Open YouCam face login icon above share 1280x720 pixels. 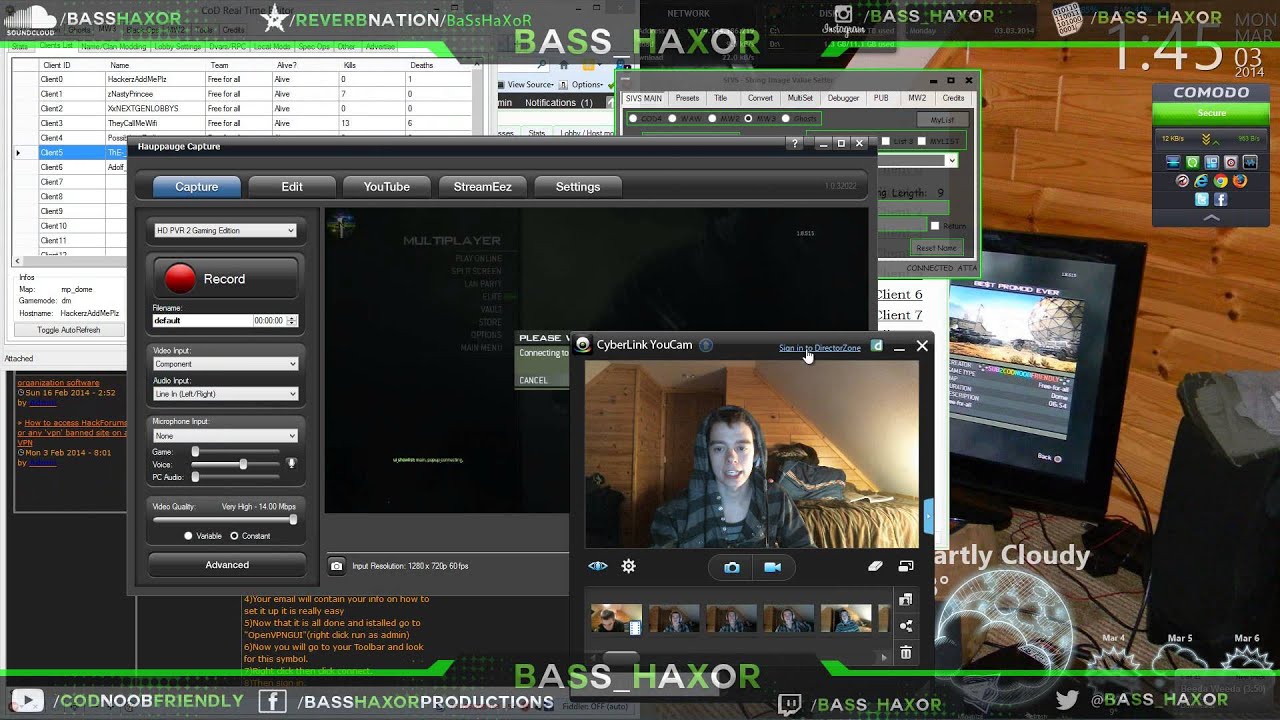click(906, 600)
